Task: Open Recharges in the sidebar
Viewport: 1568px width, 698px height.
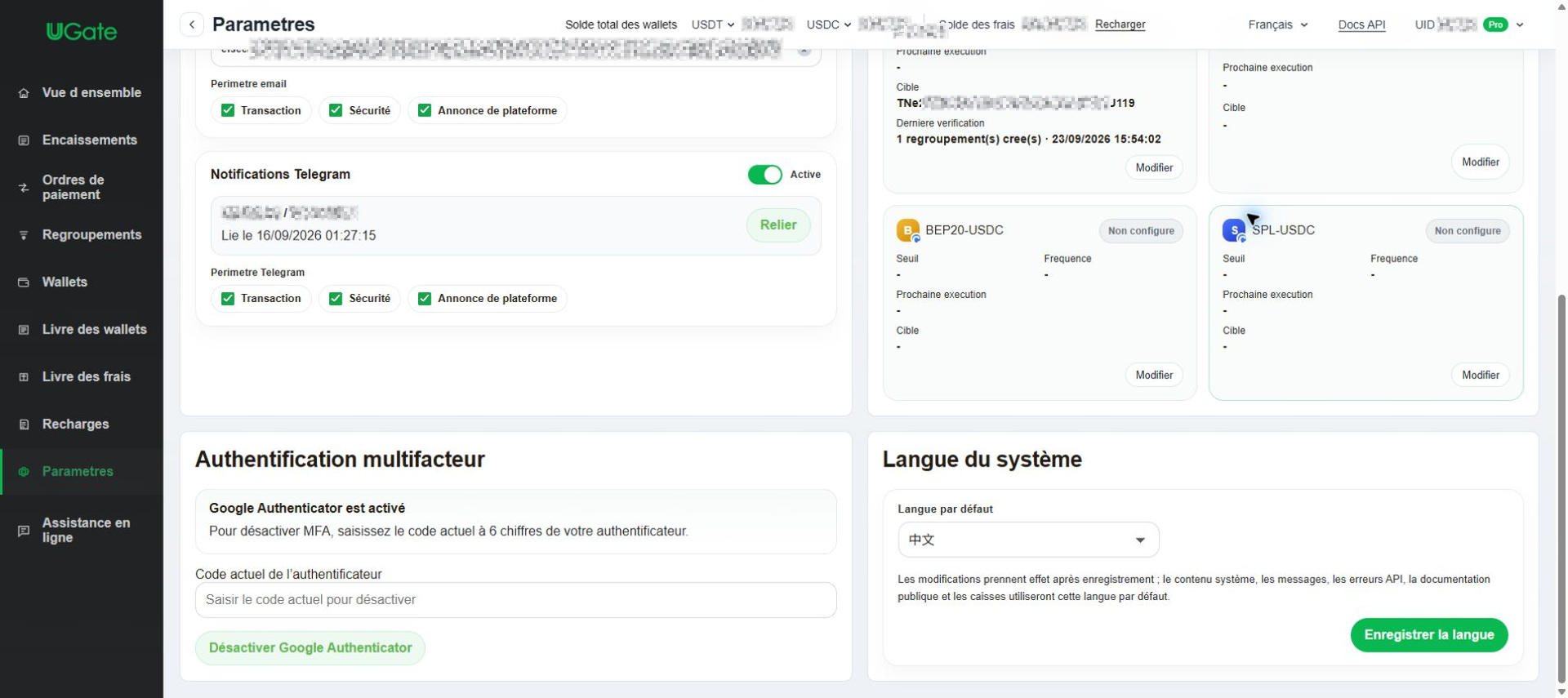Action: pyautogui.click(x=82, y=425)
